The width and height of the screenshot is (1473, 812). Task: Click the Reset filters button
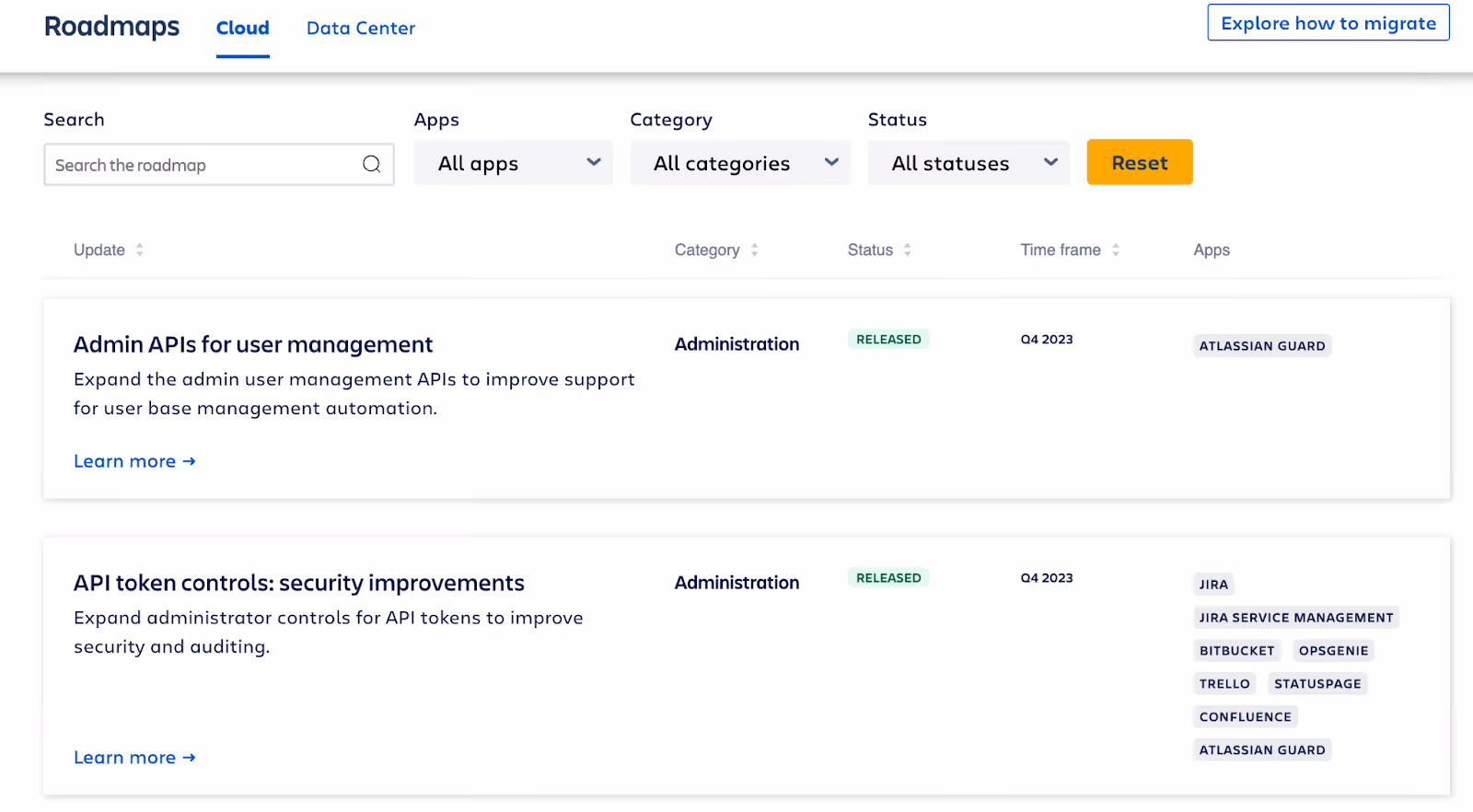click(x=1140, y=162)
